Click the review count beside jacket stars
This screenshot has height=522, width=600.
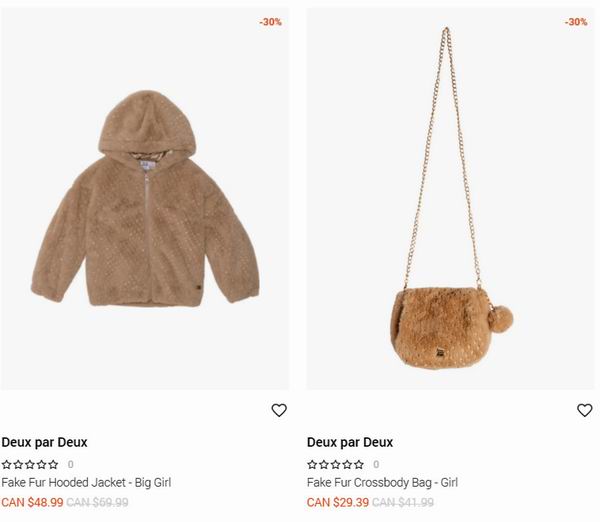(70, 465)
